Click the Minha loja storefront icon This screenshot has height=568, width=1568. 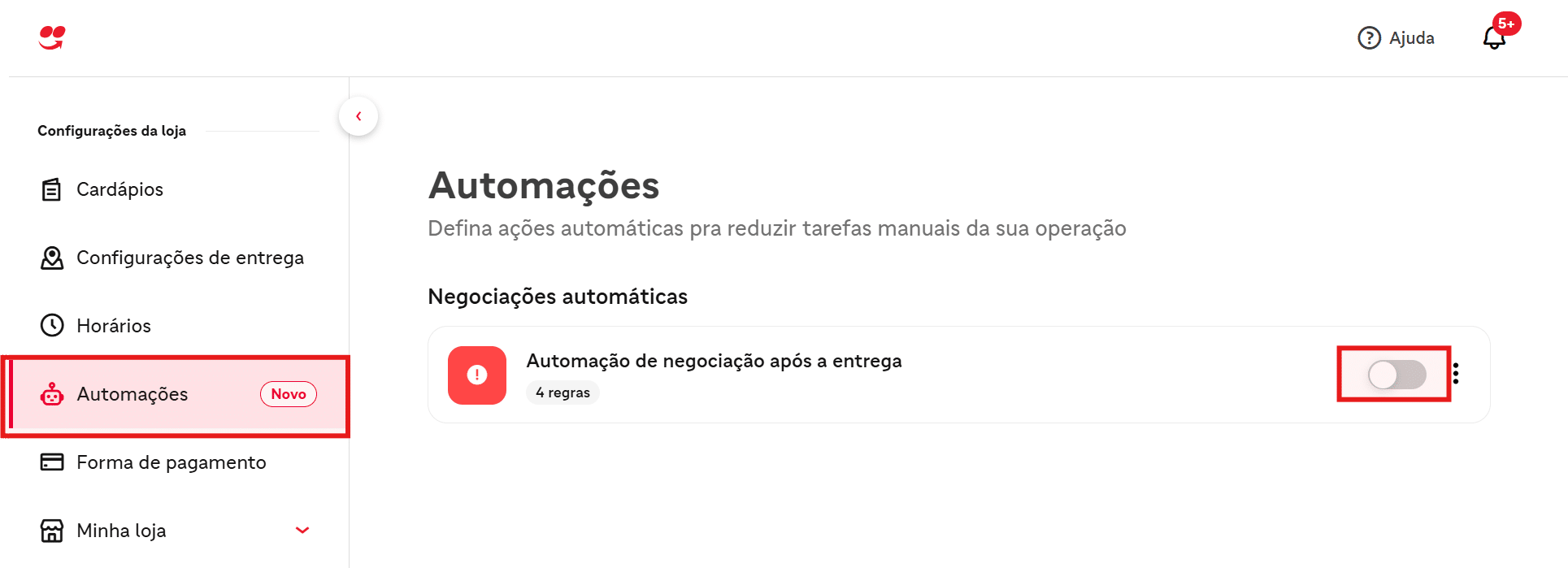52,531
